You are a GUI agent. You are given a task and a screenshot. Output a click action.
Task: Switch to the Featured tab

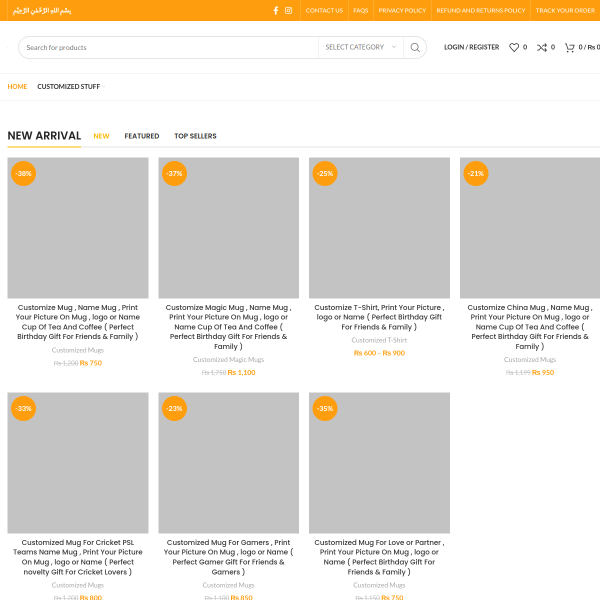coord(142,136)
